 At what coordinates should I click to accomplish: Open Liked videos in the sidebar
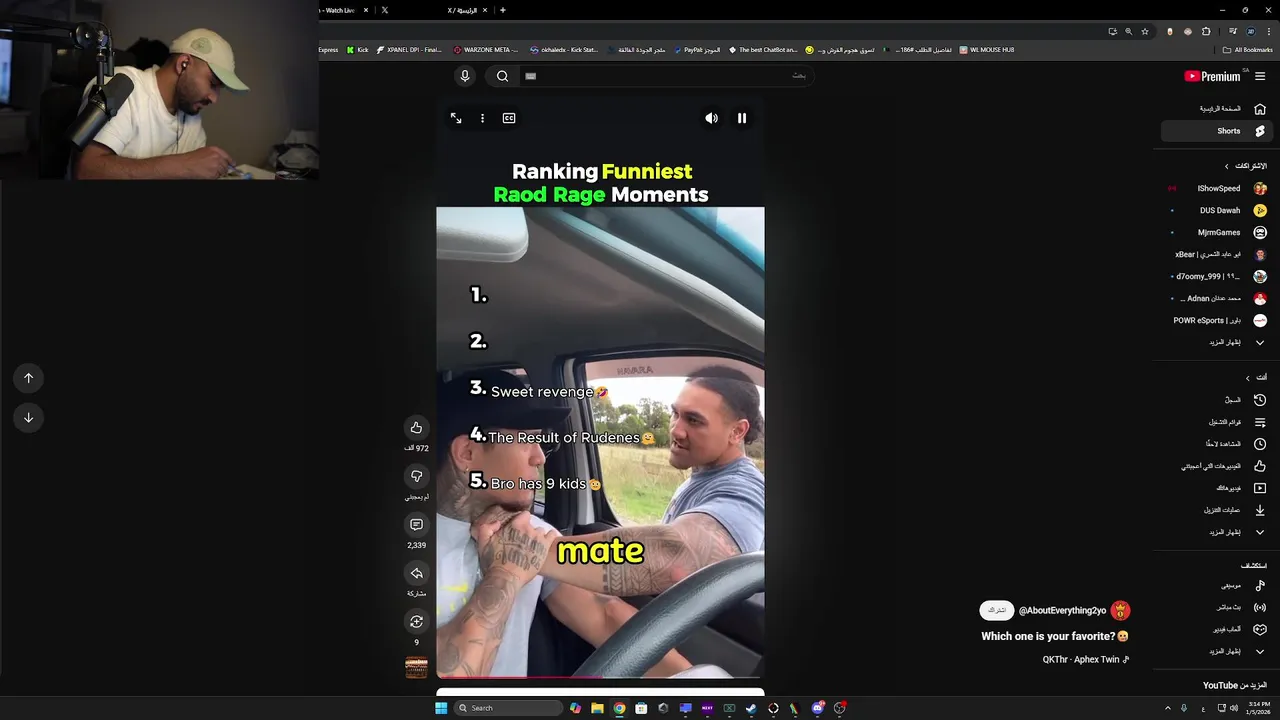1216,466
